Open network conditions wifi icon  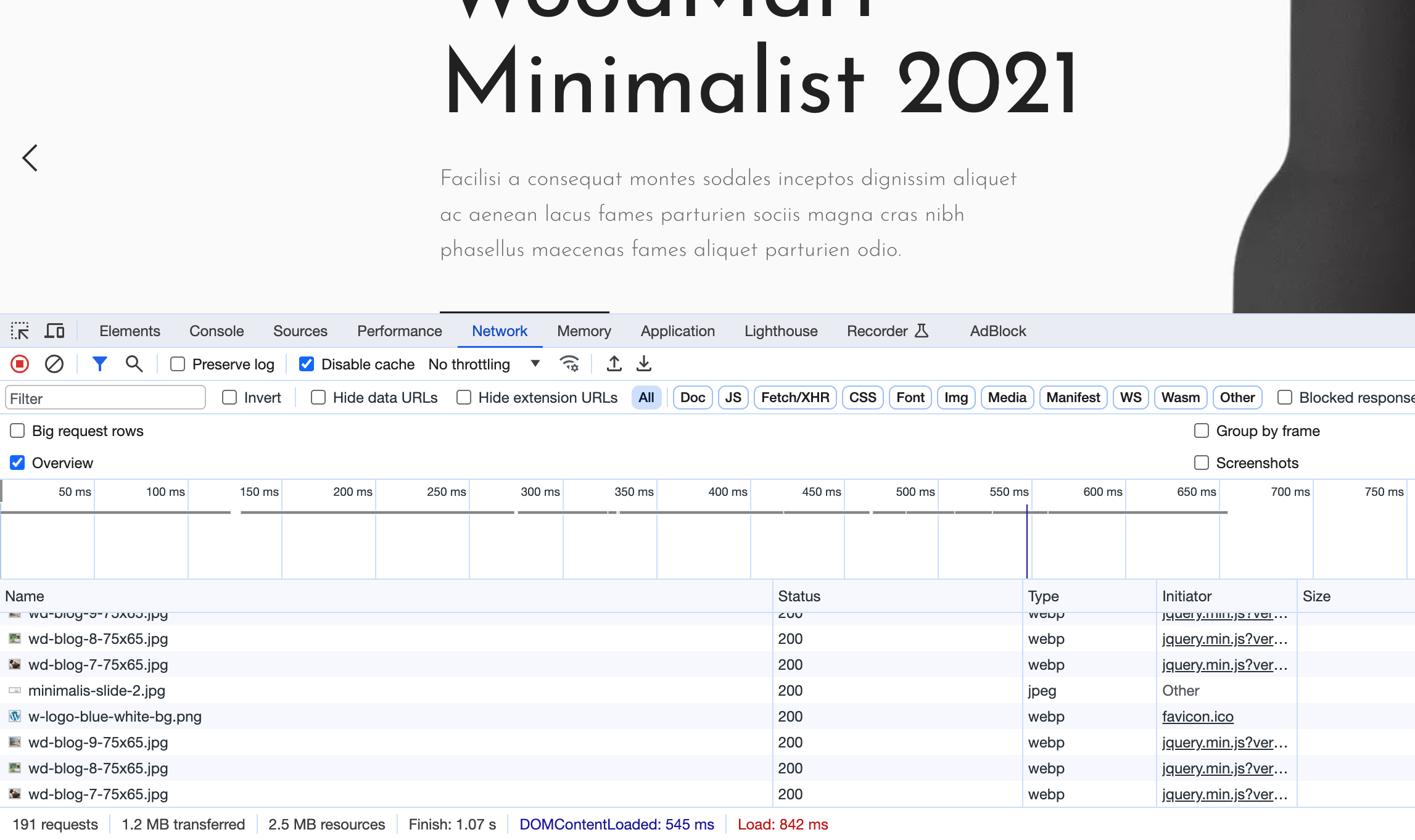point(569,364)
